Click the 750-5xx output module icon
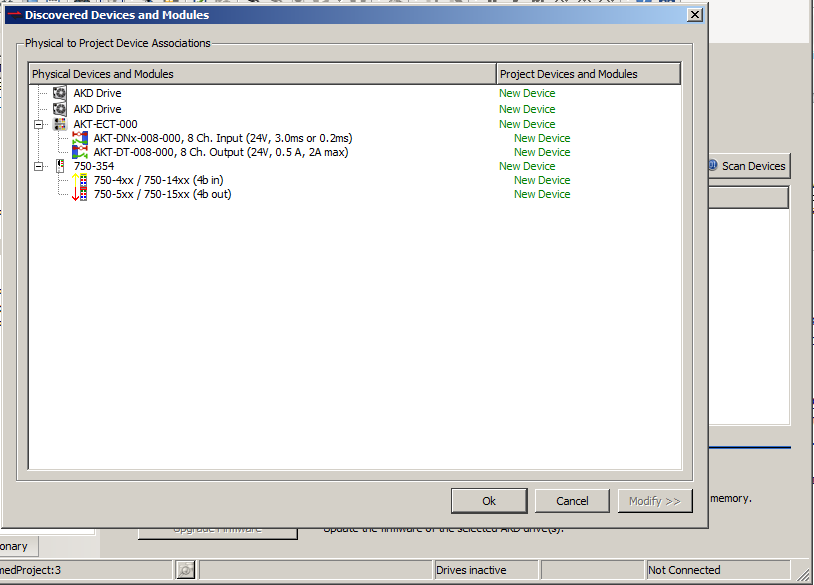 (x=79, y=194)
